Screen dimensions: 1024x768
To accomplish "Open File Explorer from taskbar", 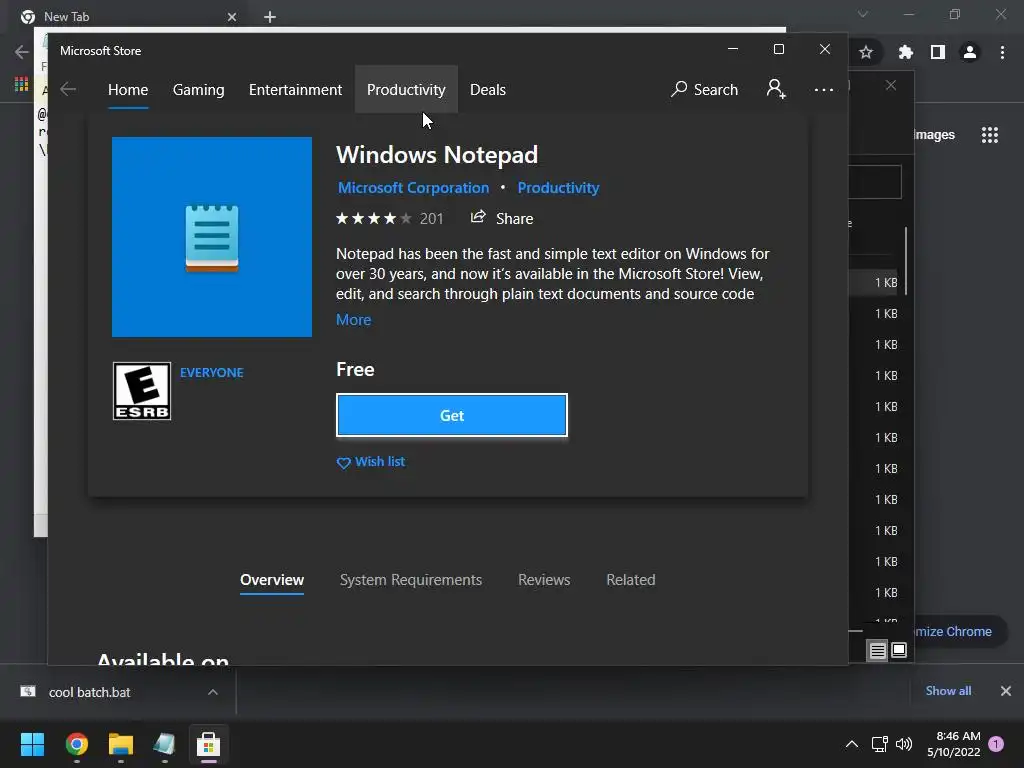I will tap(121, 744).
